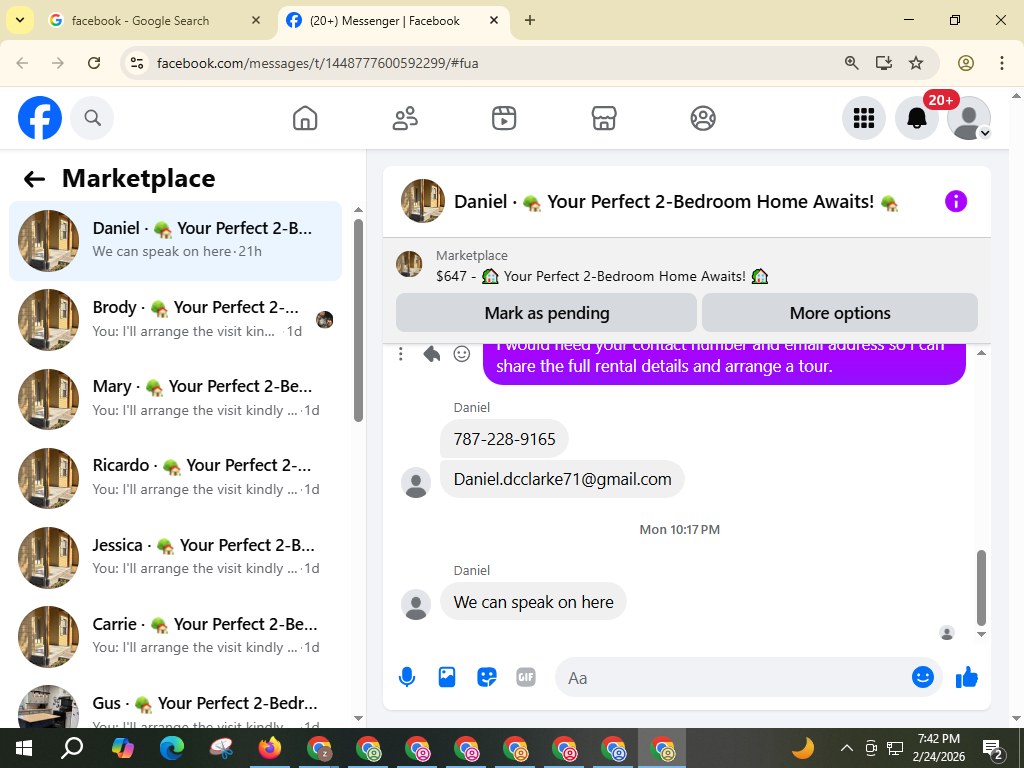1024x768 pixels.
Task: Open the notifications bell
Action: (x=917, y=118)
